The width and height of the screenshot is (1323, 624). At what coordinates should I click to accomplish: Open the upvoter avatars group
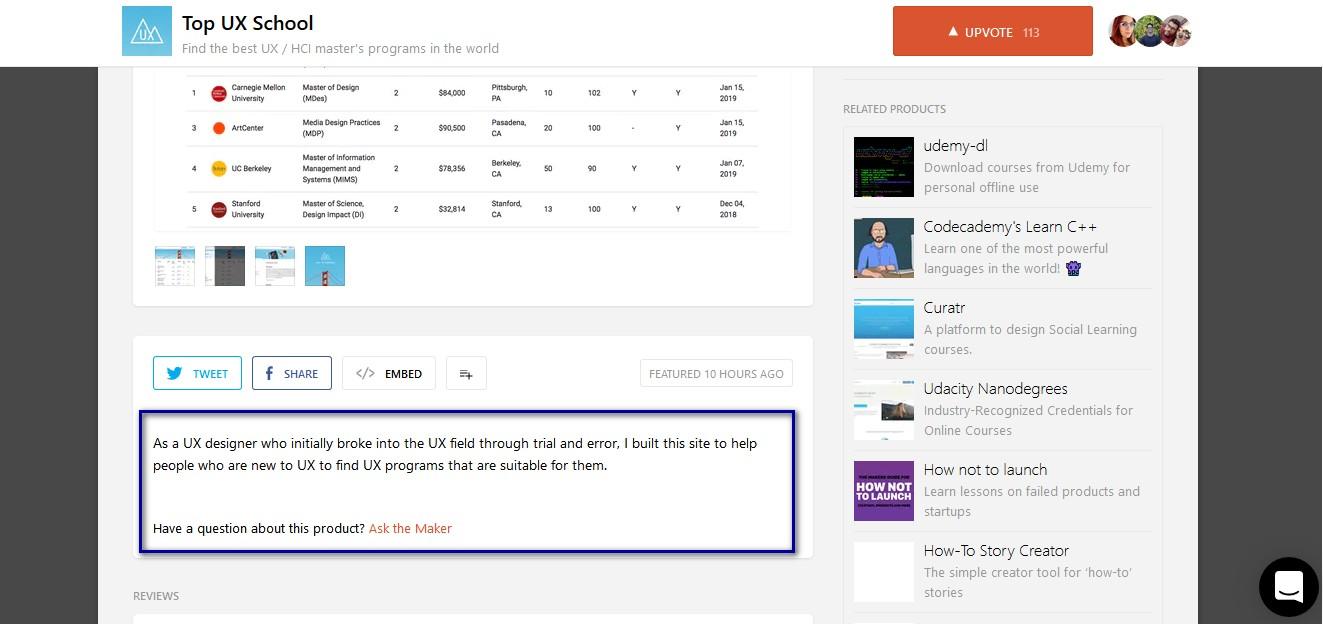[x=1150, y=31]
